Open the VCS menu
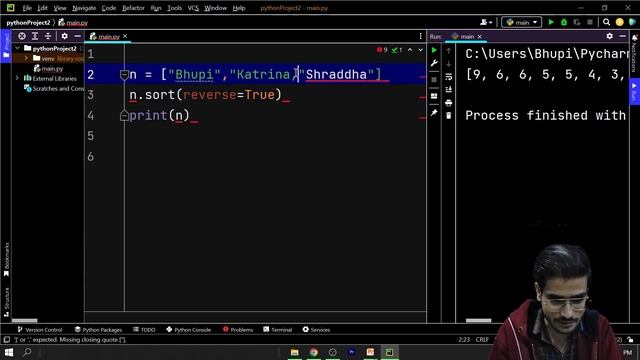Image resolution: width=640 pixels, height=360 pixels. pyautogui.click(x=193, y=8)
